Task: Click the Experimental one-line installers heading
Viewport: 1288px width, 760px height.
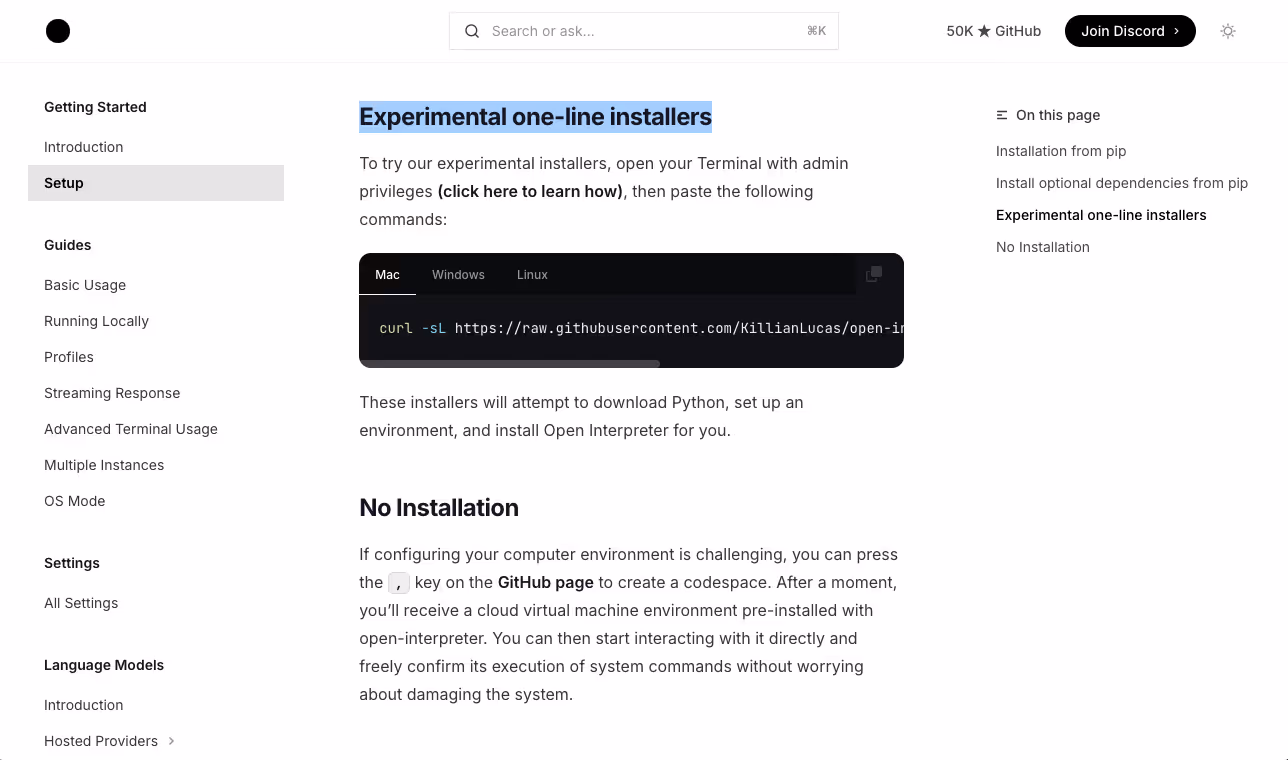Action: 535,117
